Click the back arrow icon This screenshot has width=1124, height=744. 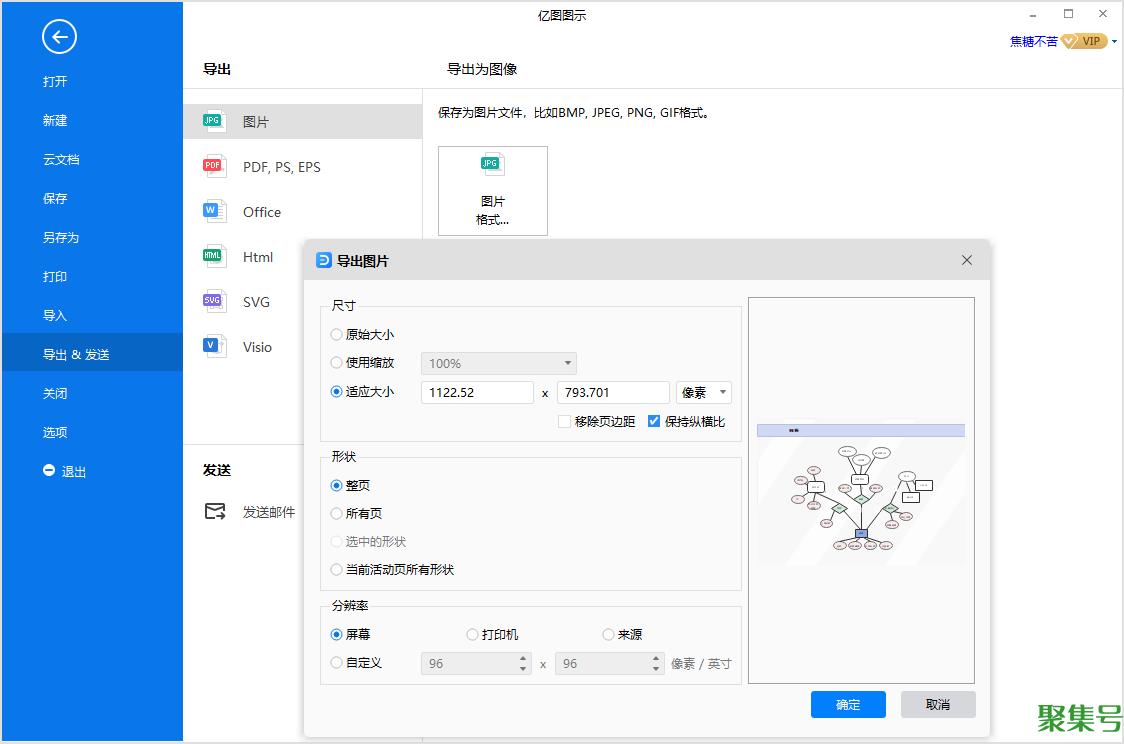tap(59, 38)
